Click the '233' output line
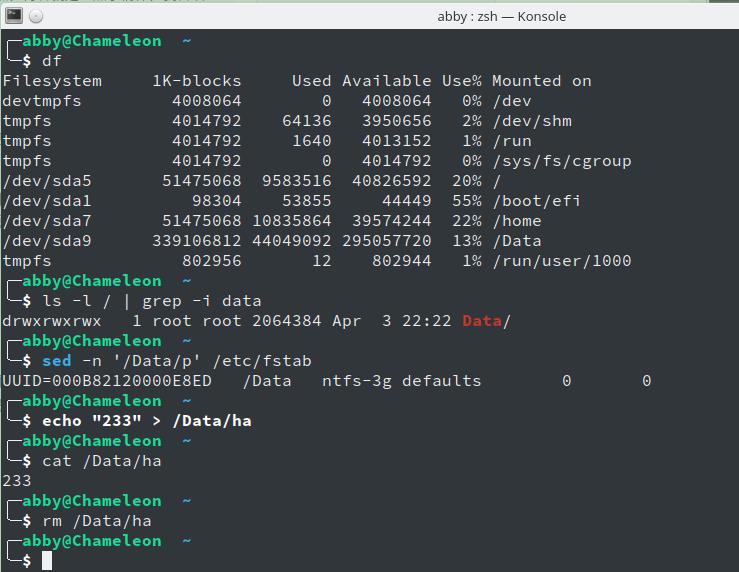This screenshot has height=572, width=739. (17, 481)
